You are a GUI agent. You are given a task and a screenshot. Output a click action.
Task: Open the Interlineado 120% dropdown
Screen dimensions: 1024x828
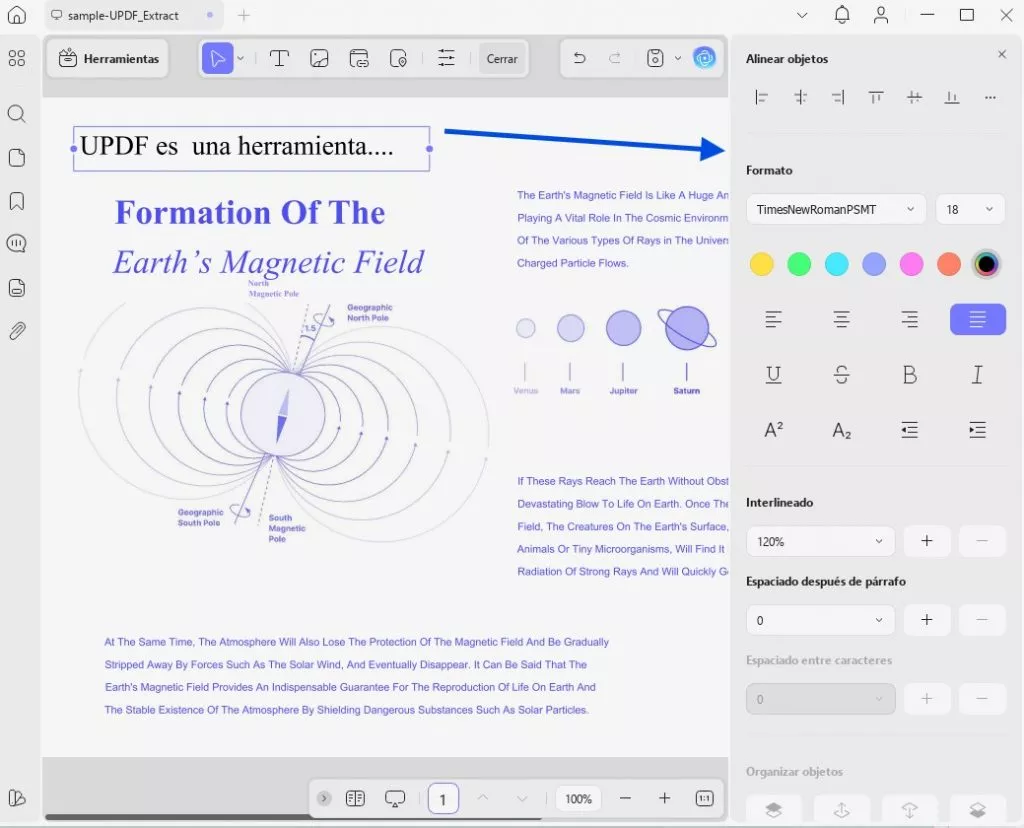point(820,541)
